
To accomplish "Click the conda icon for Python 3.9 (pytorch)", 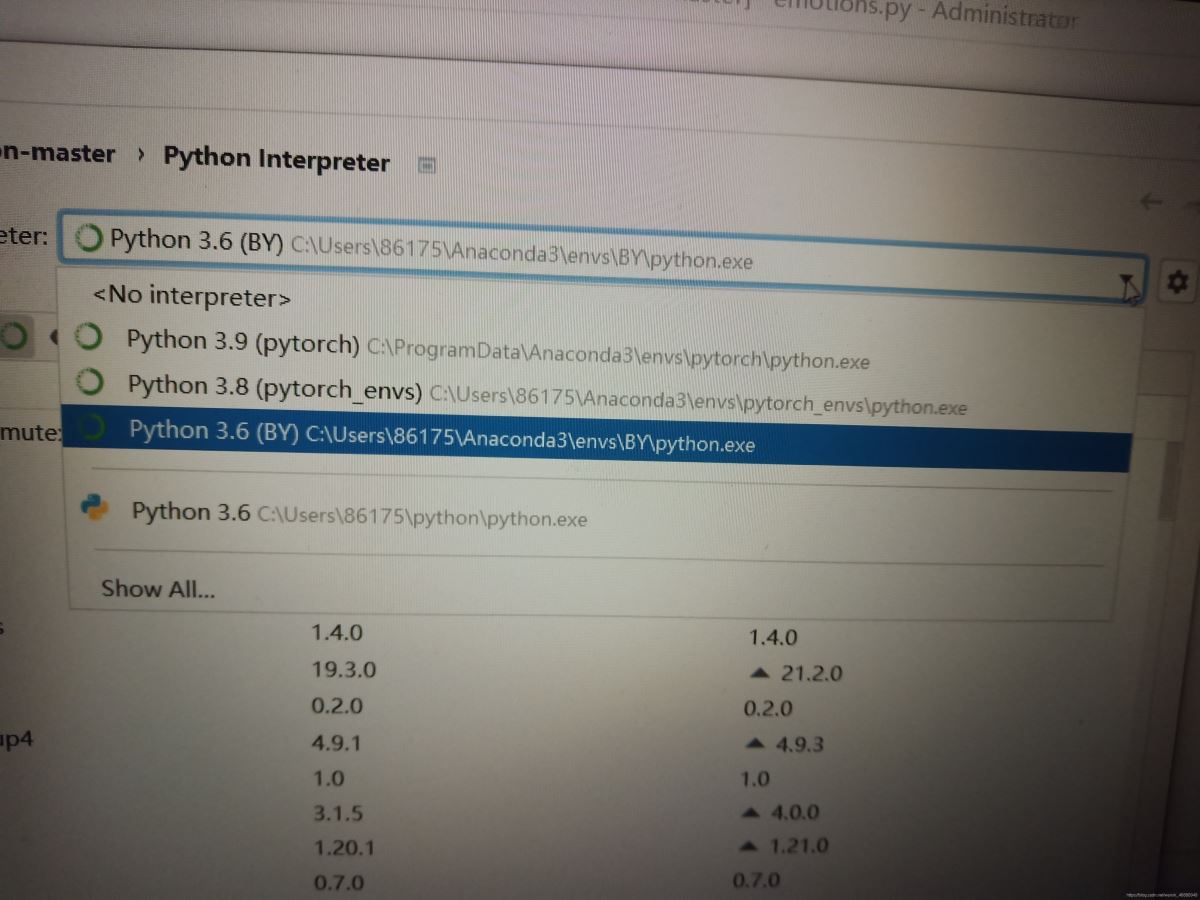I will [89, 338].
